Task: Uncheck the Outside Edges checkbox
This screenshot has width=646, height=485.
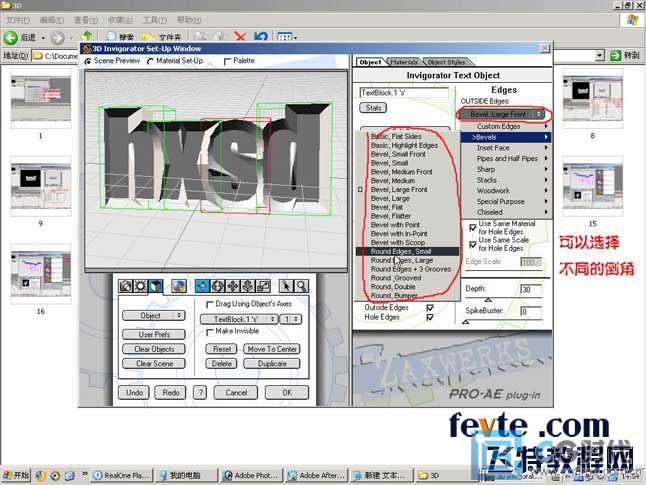Action: point(430,308)
